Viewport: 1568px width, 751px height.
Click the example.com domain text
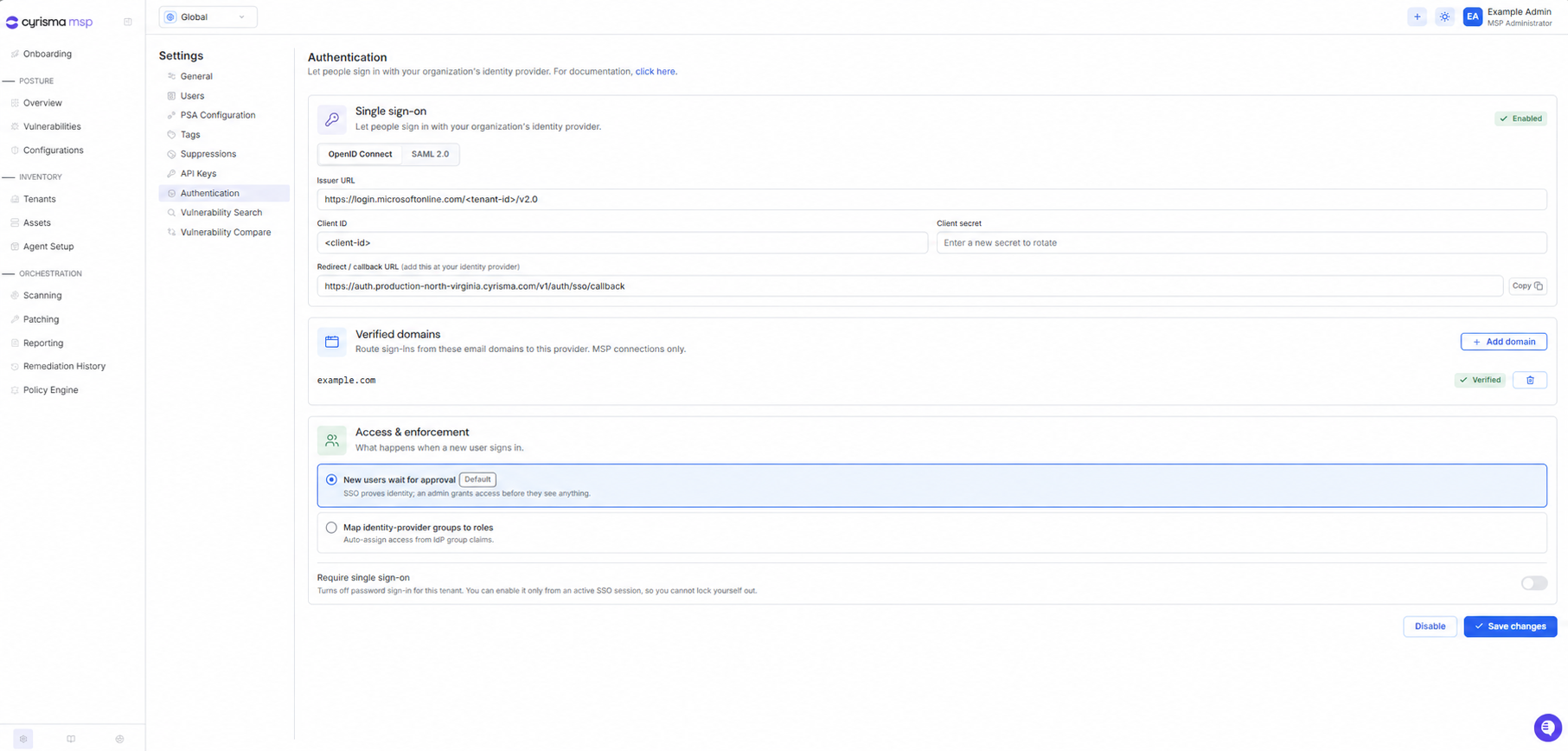[x=346, y=380]
